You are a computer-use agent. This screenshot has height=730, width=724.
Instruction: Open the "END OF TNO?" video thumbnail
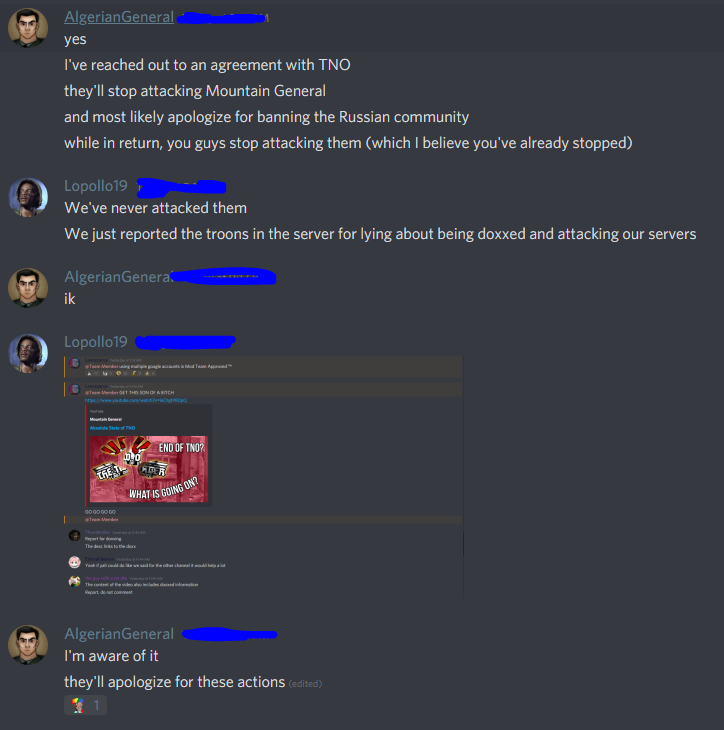tap(149, 469)
